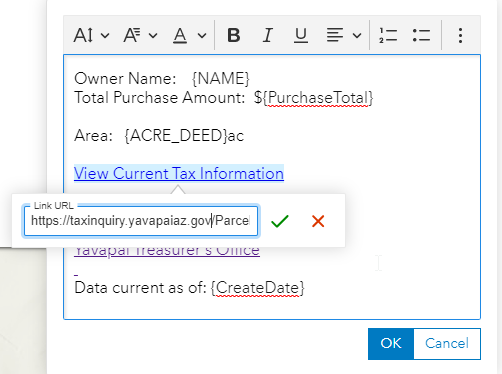
Task: Click OK to save the text
Action: coord(391,344)
